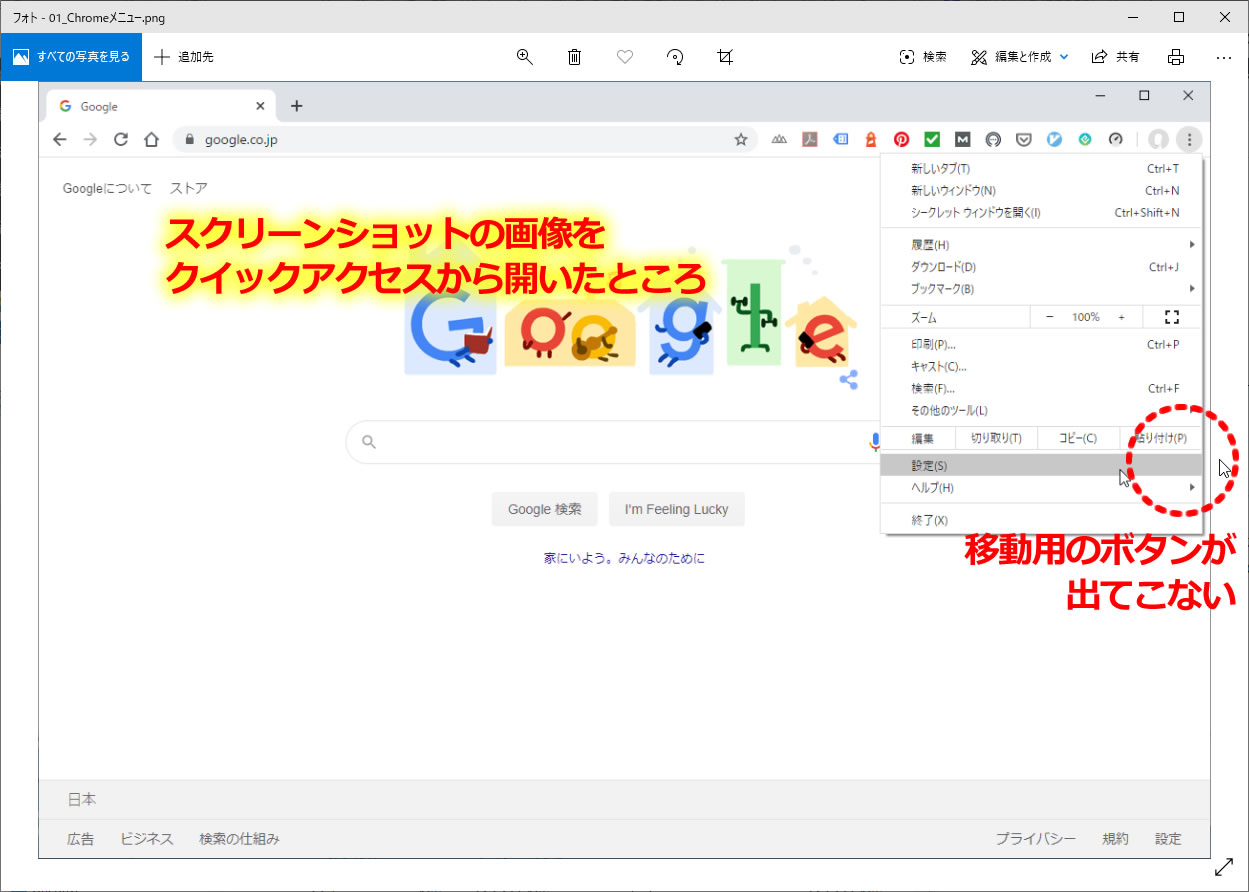Click the teal circular extension icon
This screenshot has height=892, width=1249.
coord(1085,140)
